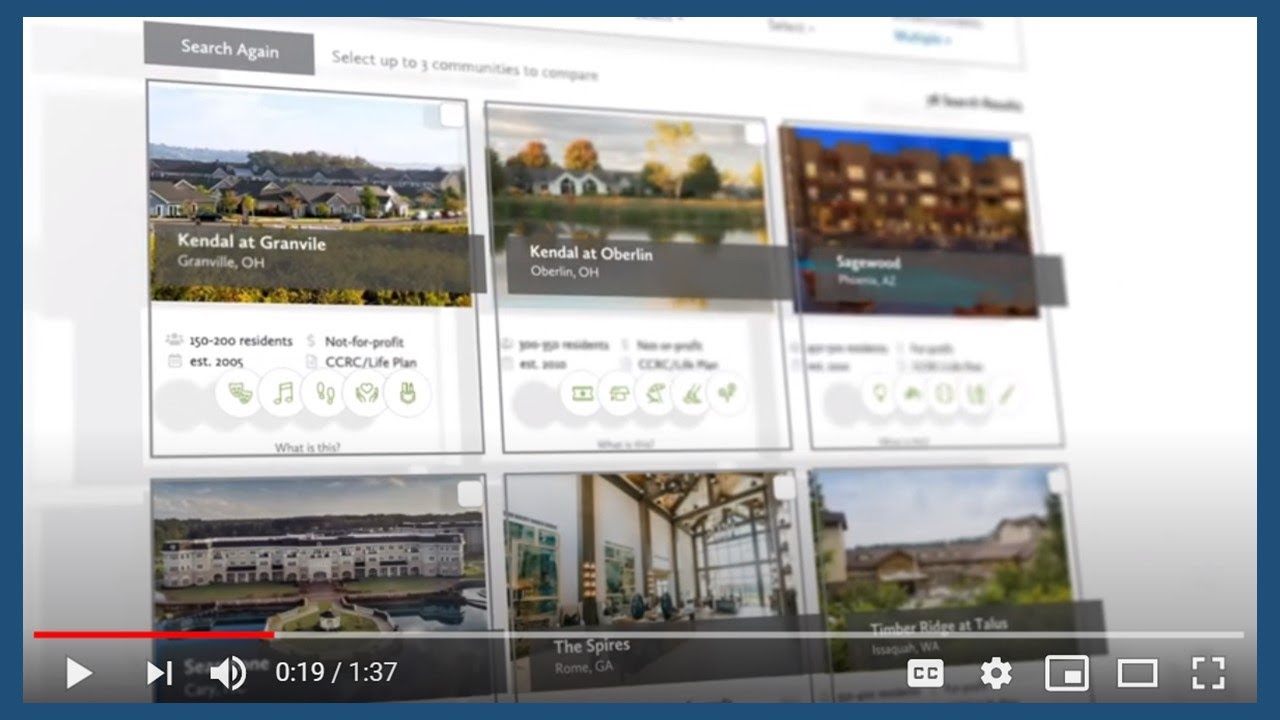Screen dimensions: 1280x720
Task: Click the plant sprout icon on Oberlin card
Action: point(727,393)
